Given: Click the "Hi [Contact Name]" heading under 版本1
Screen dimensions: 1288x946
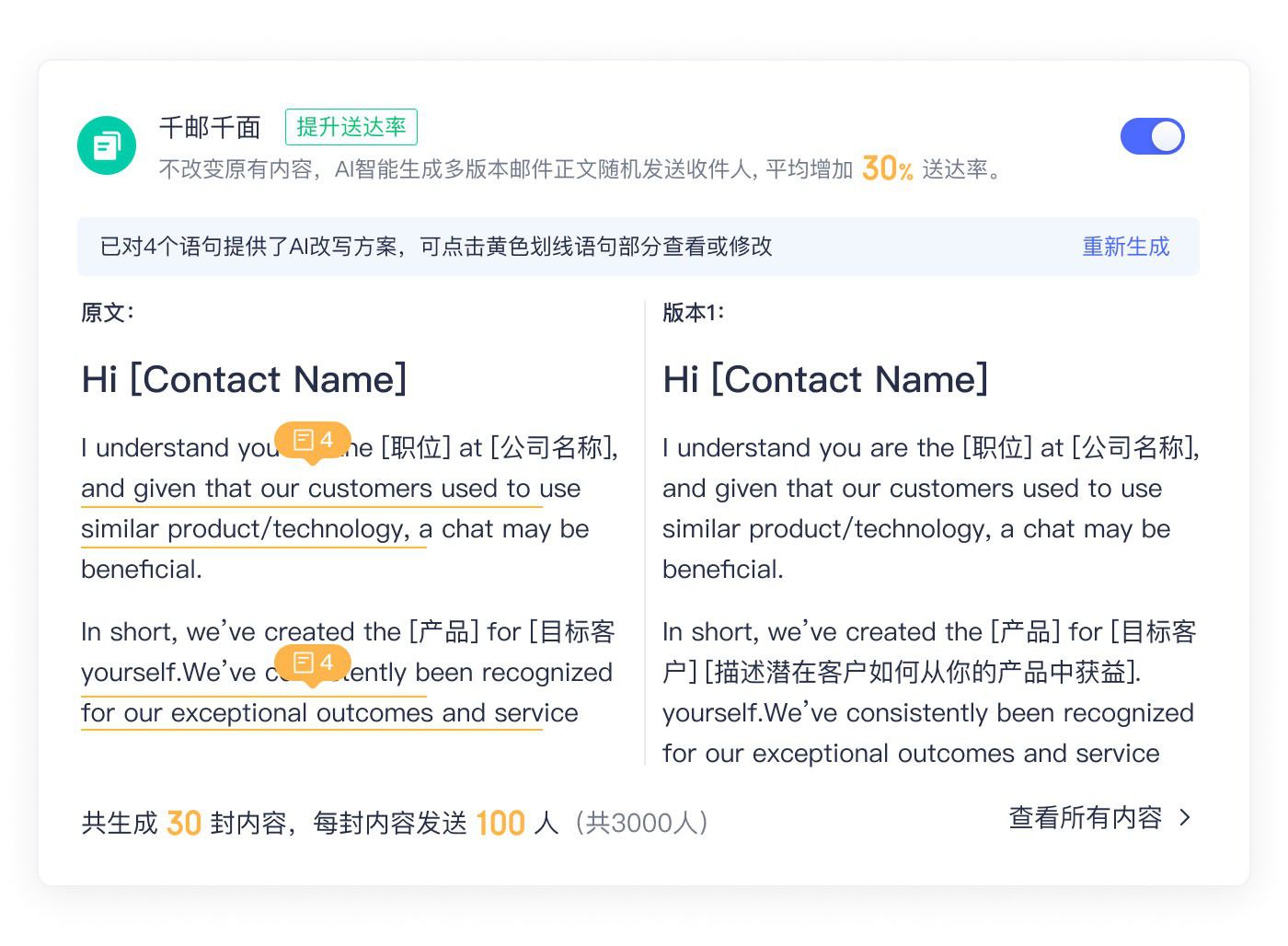Looking at the screenshot, I should click(x=825, y=379).
